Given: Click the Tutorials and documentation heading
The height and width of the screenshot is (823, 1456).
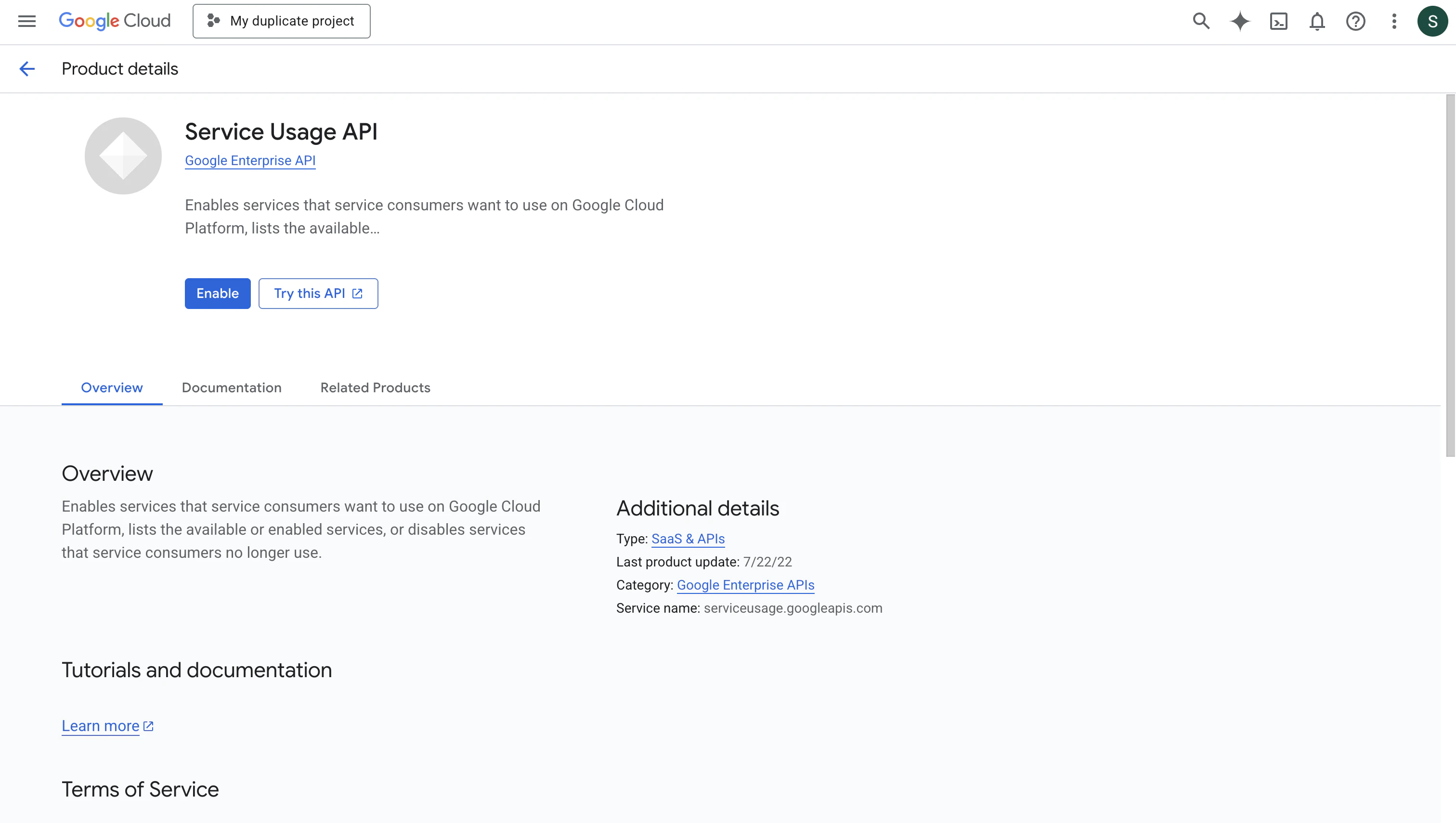Looking at the screenshot, I should [197, 670].
